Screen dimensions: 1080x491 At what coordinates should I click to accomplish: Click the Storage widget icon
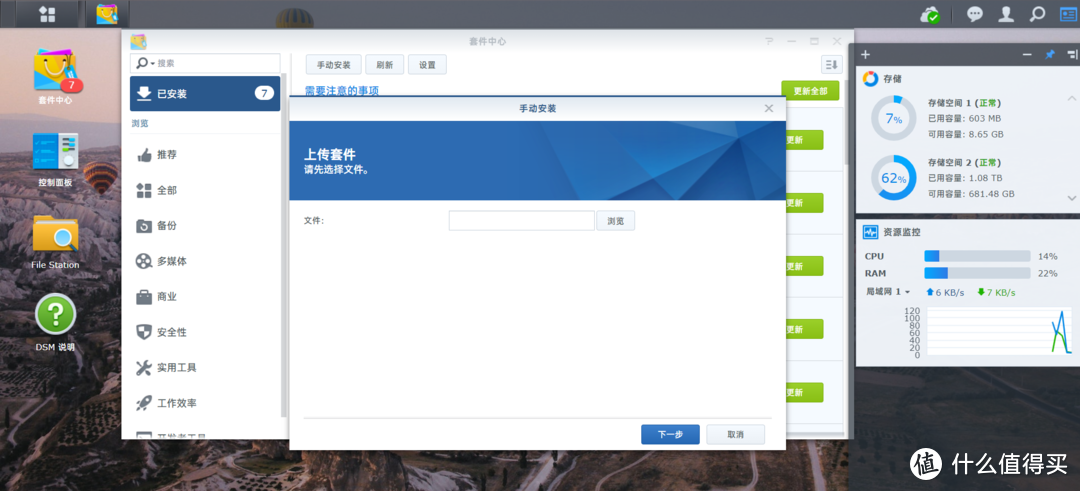(871, 79)
